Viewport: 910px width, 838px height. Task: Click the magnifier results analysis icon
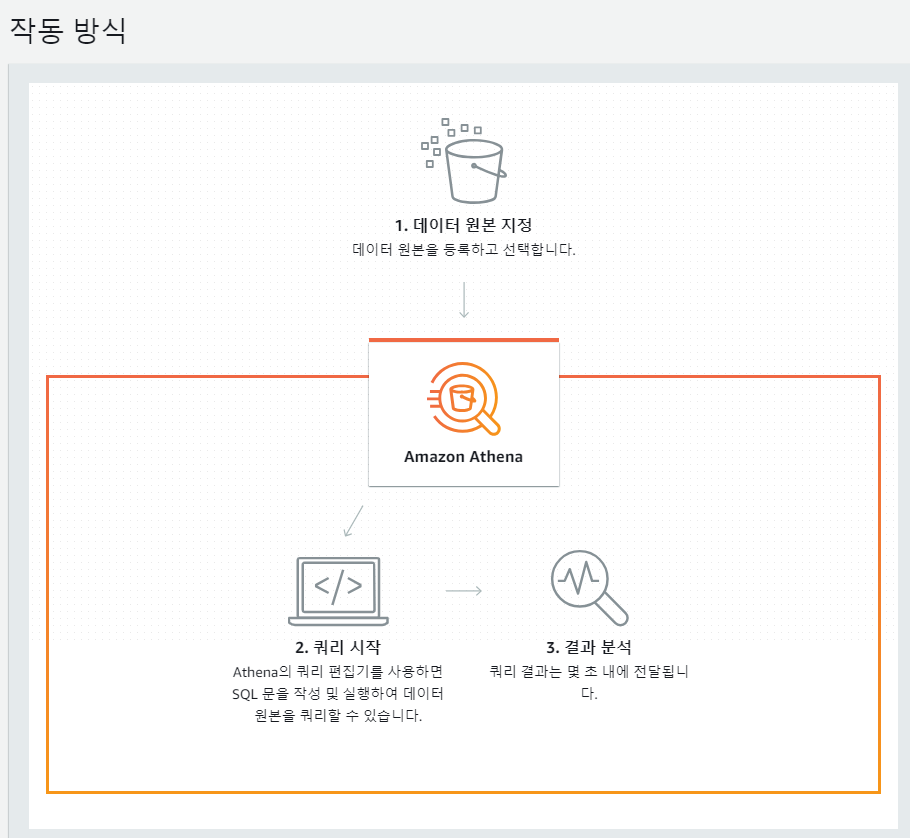point(589,588)
